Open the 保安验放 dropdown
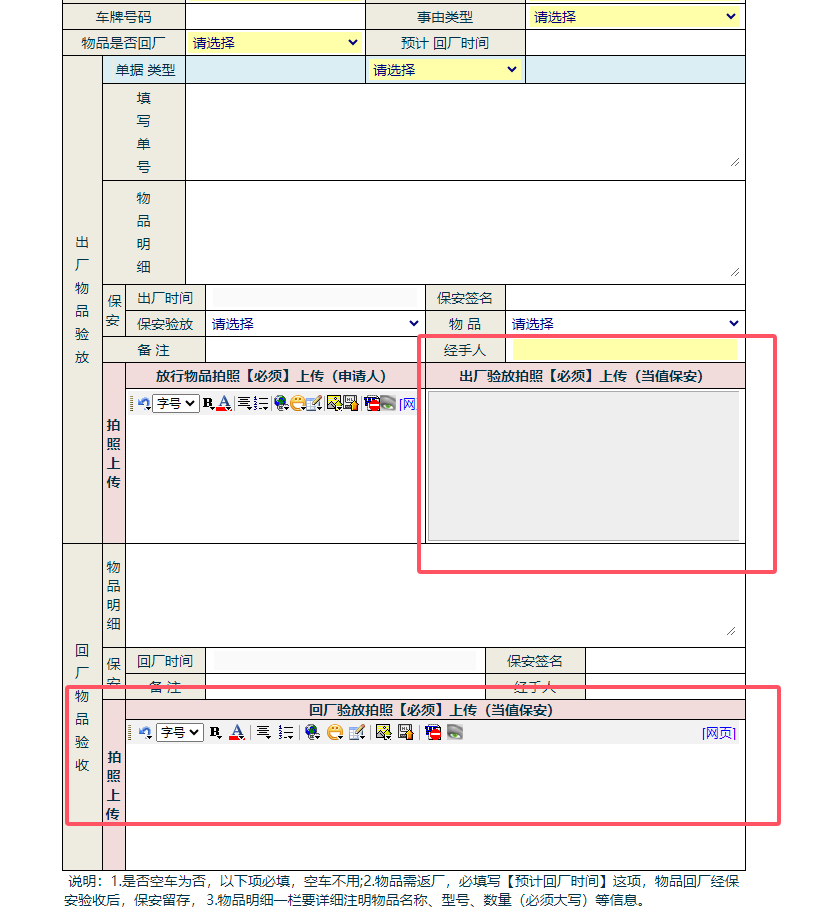Screen dimensions: 813x922 (314, 324)
